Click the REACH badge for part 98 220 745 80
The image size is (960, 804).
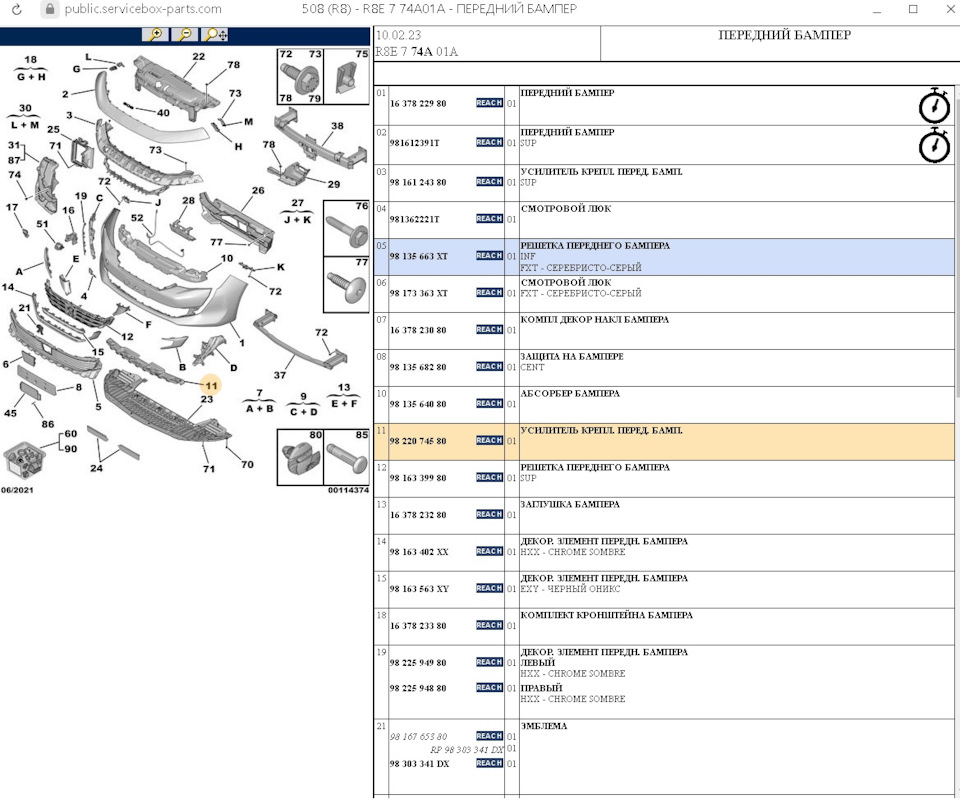click(489, 440)
